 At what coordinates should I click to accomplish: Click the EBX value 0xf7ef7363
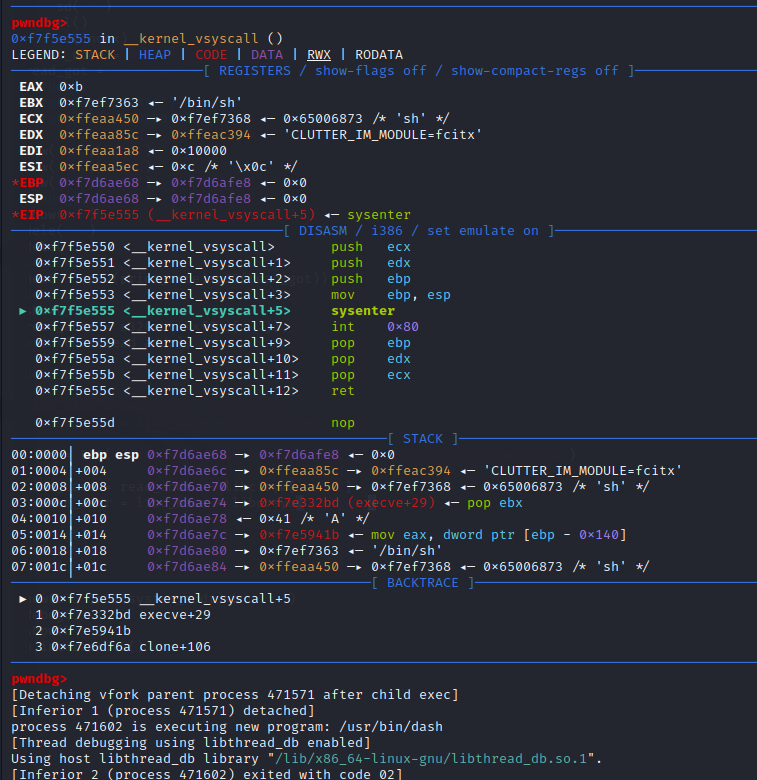(99, 103)
